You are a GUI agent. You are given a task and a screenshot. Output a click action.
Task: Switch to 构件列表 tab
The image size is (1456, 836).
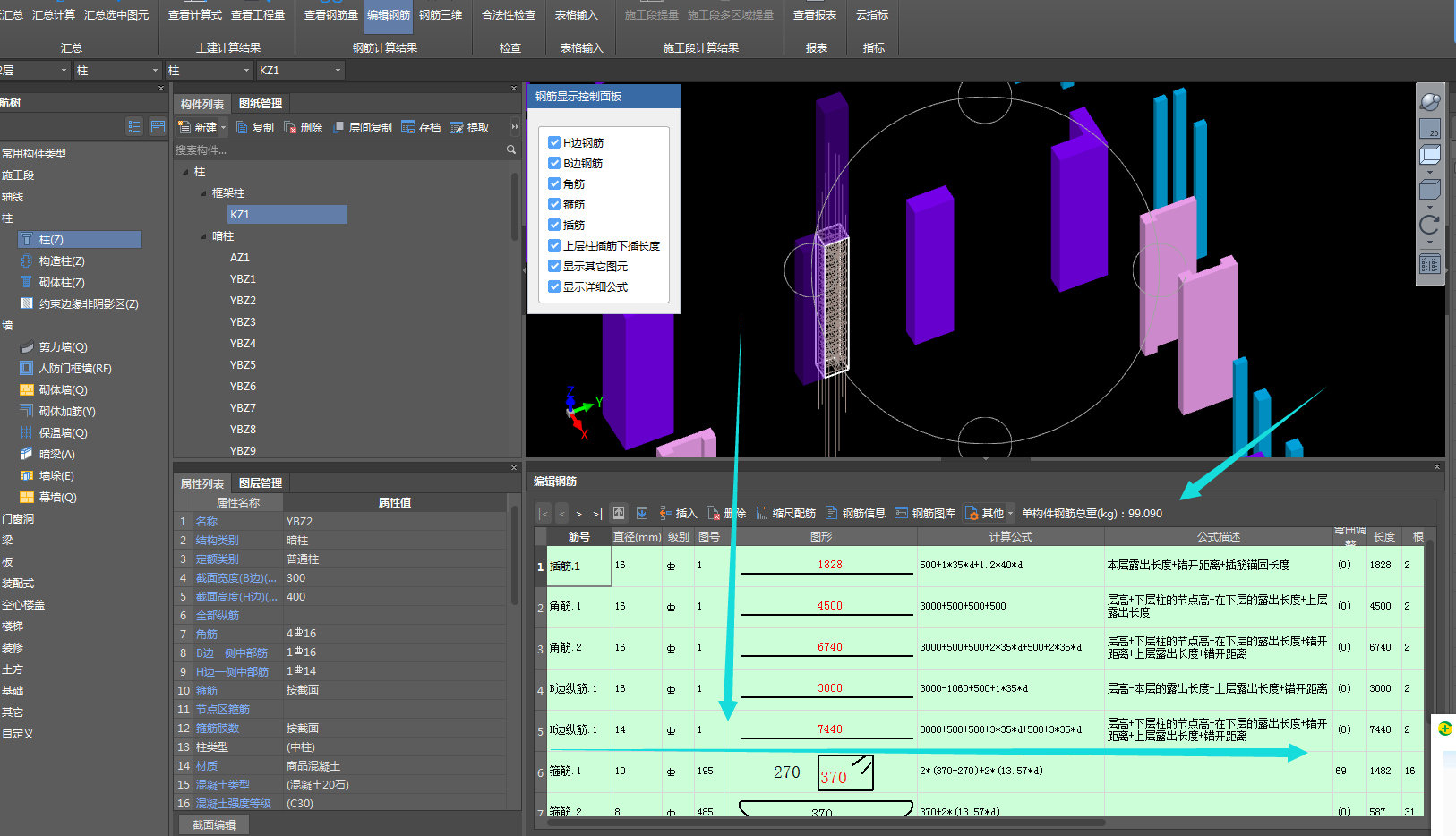click(x=202, y=104)
